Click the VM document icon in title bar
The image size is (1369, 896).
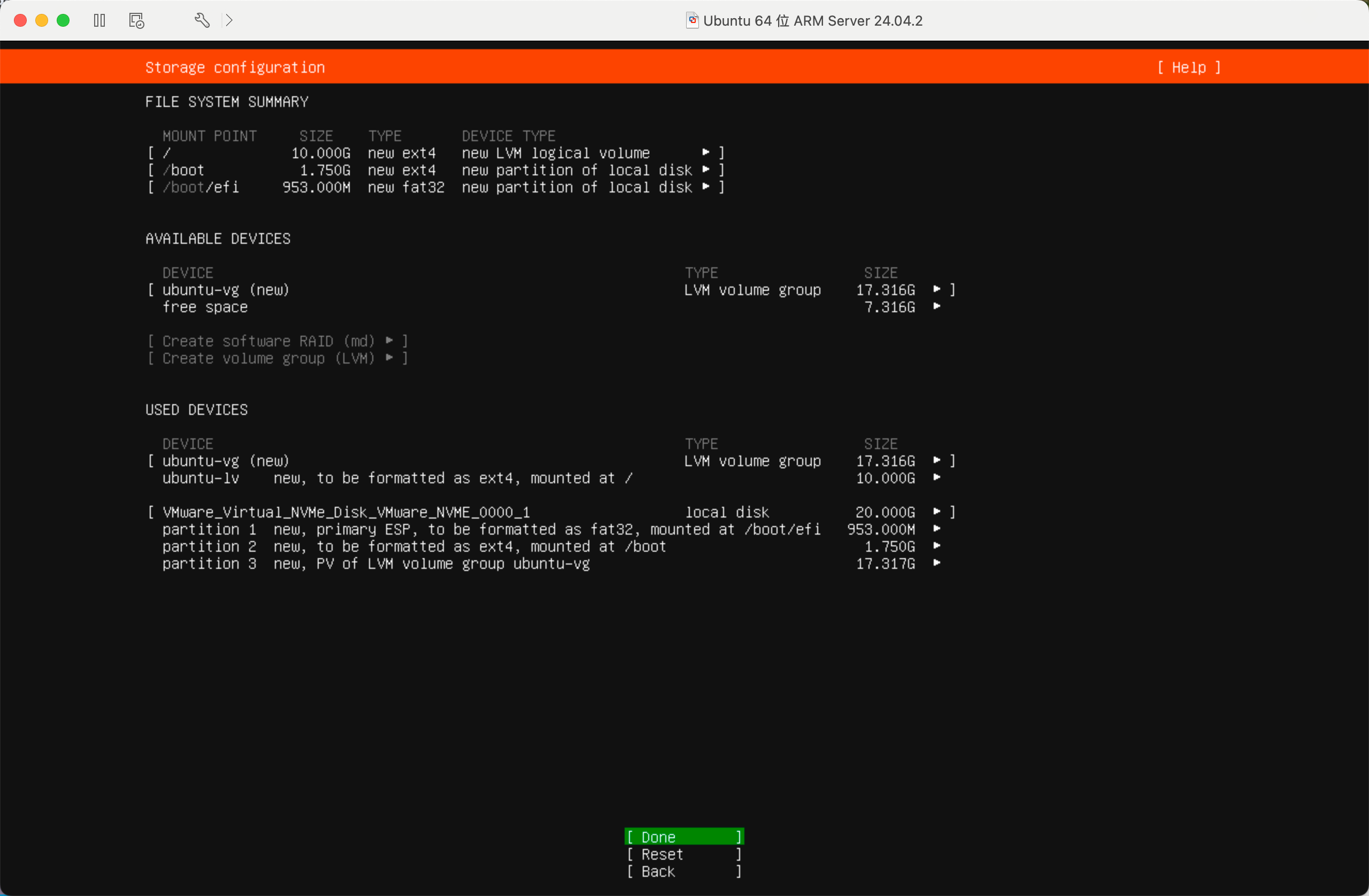[x=693, y=21]
